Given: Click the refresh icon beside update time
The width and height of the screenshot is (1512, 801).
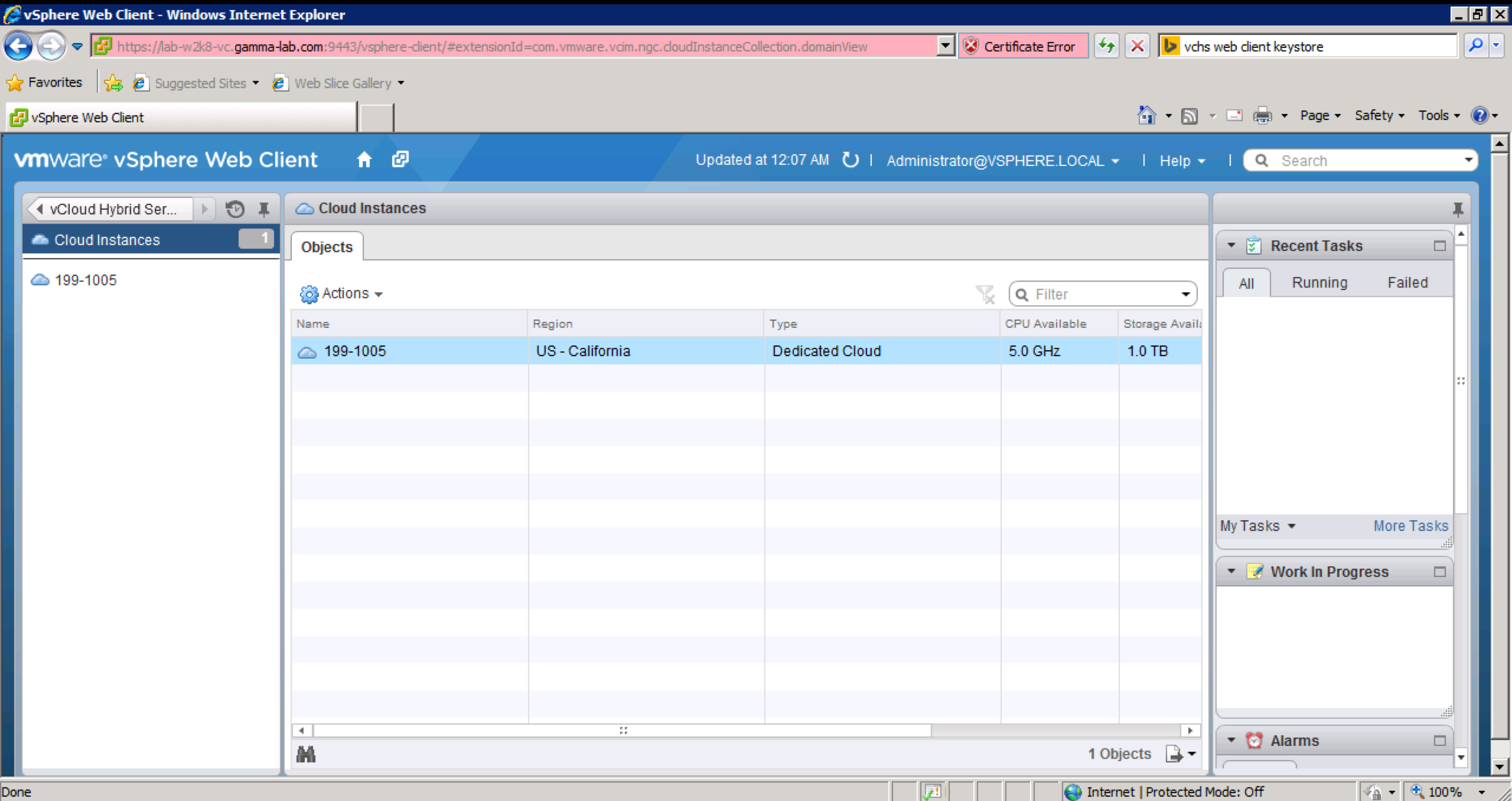Looking at the screenshot, I should click(850, 160).
